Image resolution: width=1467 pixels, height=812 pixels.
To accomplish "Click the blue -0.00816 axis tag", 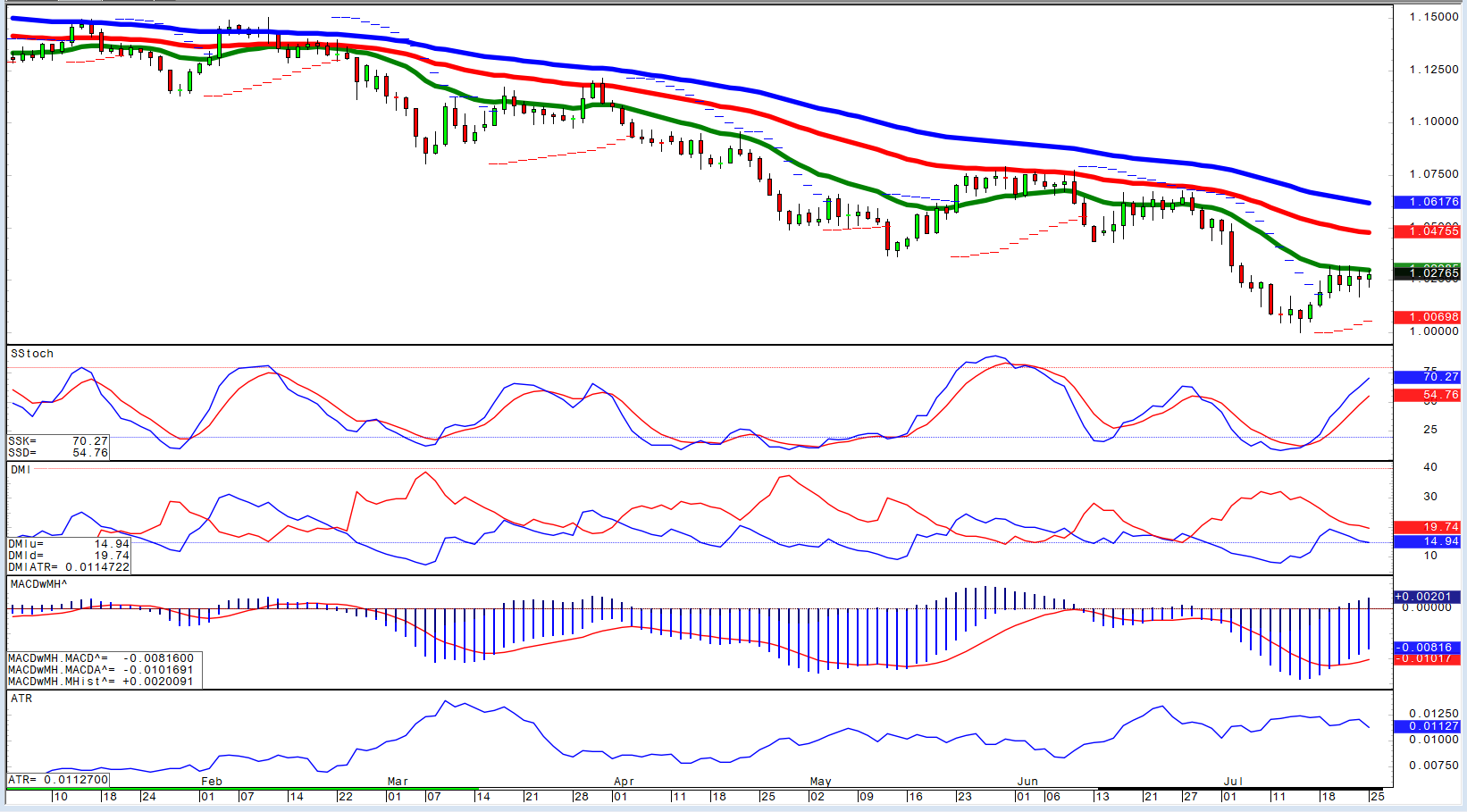I will click(1428, 648).
